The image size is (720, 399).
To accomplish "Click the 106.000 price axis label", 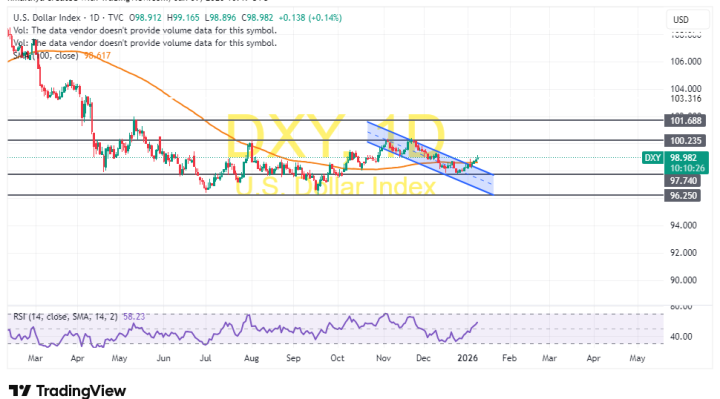I will 686,62.
